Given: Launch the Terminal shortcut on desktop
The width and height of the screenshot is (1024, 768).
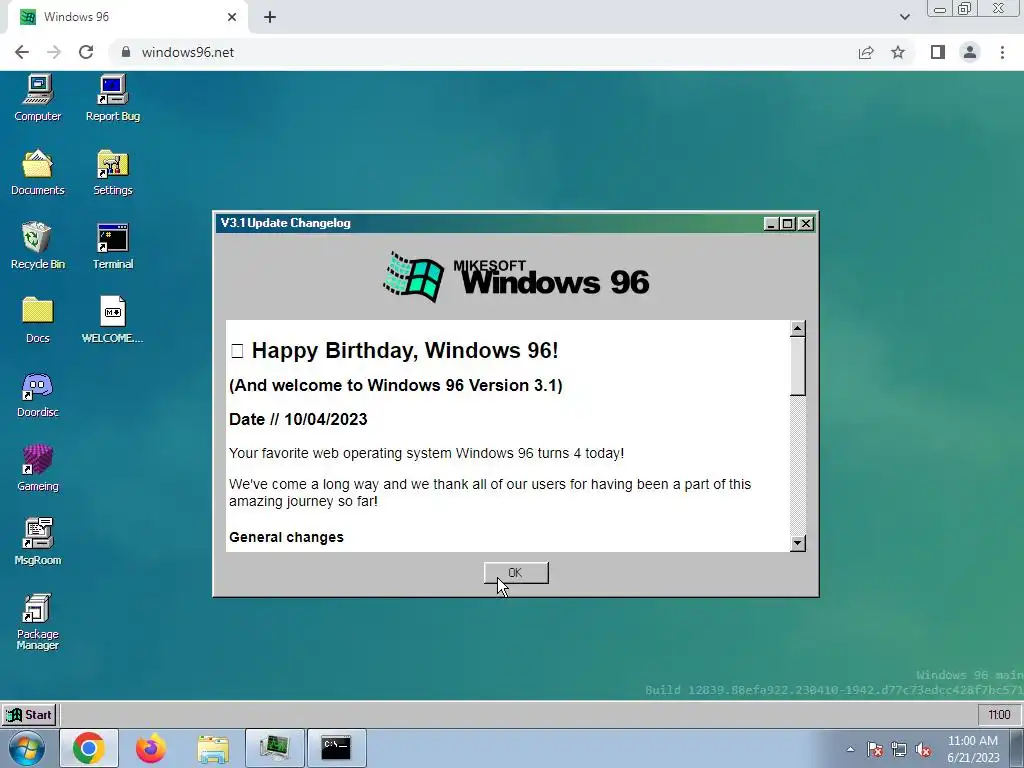Looking at the screenshot, I should (x=112, y=246).
